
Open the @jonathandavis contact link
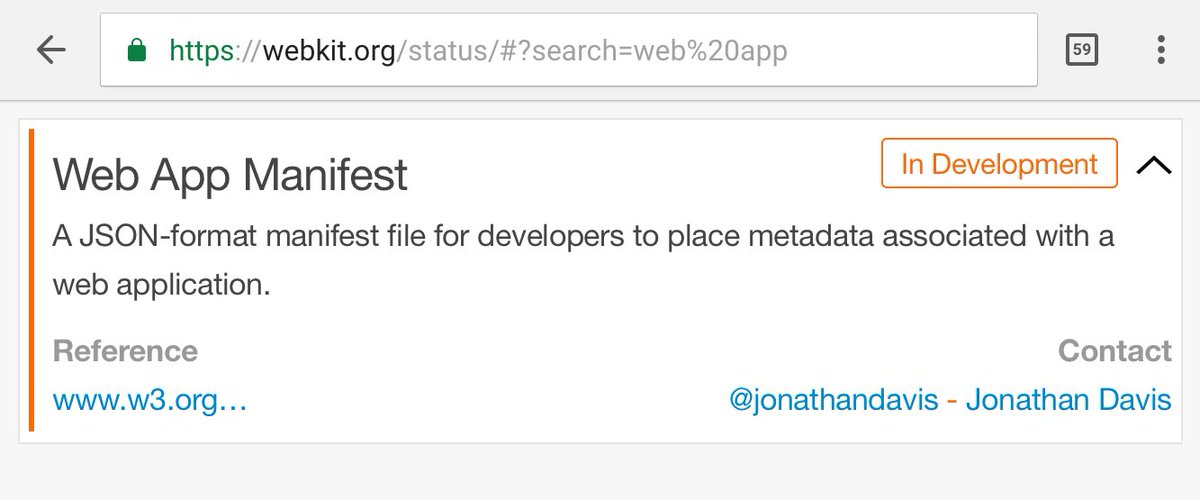pos(834,401)
